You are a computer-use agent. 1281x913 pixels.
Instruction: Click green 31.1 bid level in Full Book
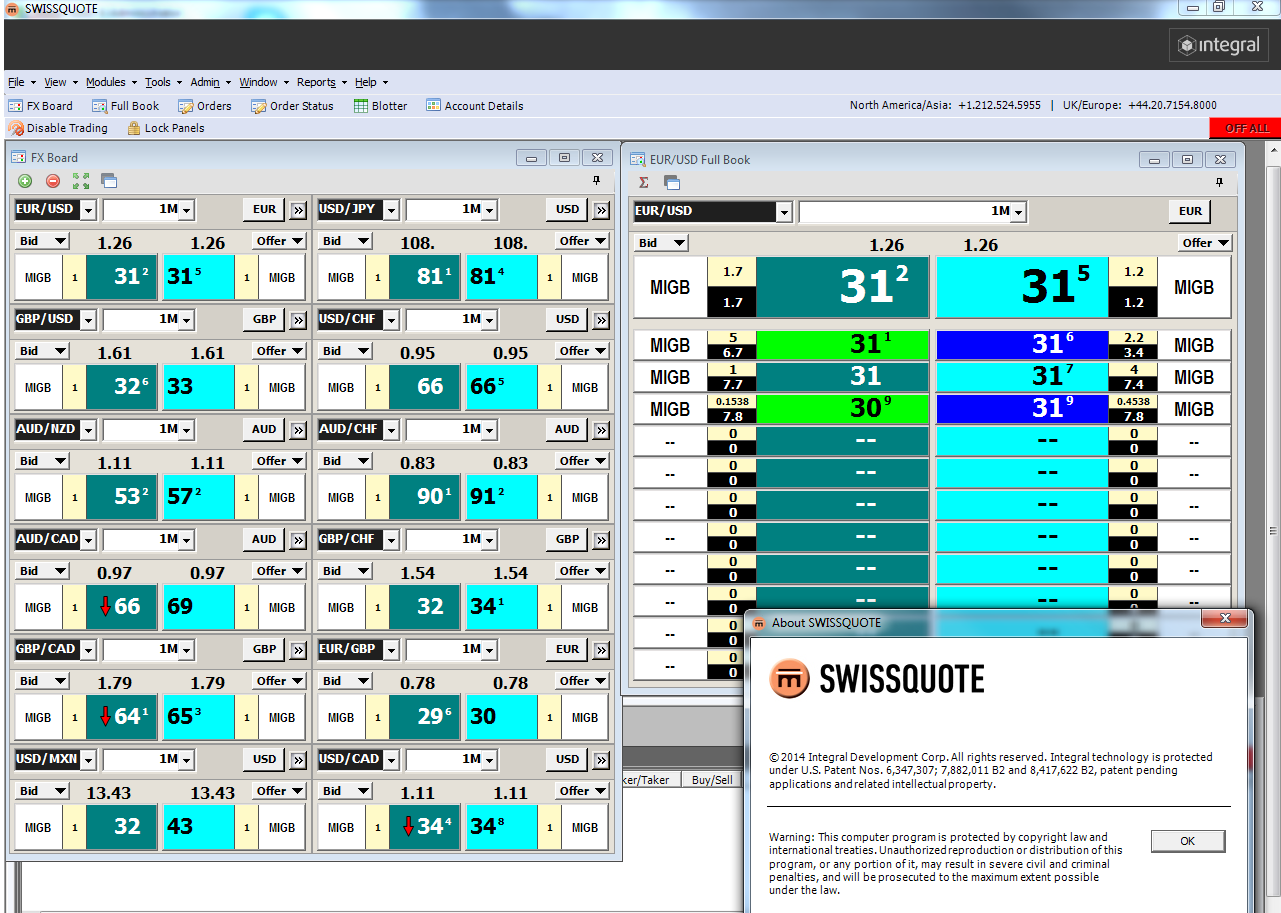coord(843,345)
